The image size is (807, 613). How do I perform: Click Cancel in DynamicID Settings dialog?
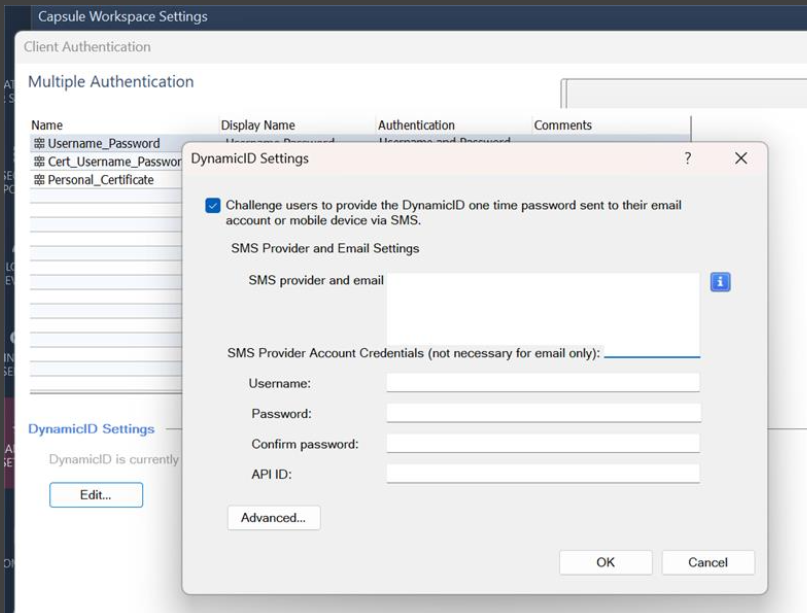[x=708, y=562]
